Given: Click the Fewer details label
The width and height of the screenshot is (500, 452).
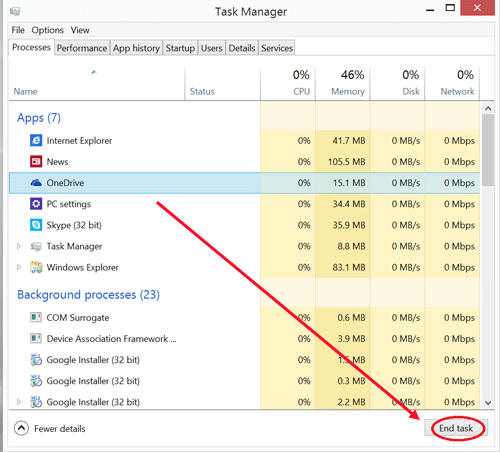Looking at the screenshot, I should (60, 429).
